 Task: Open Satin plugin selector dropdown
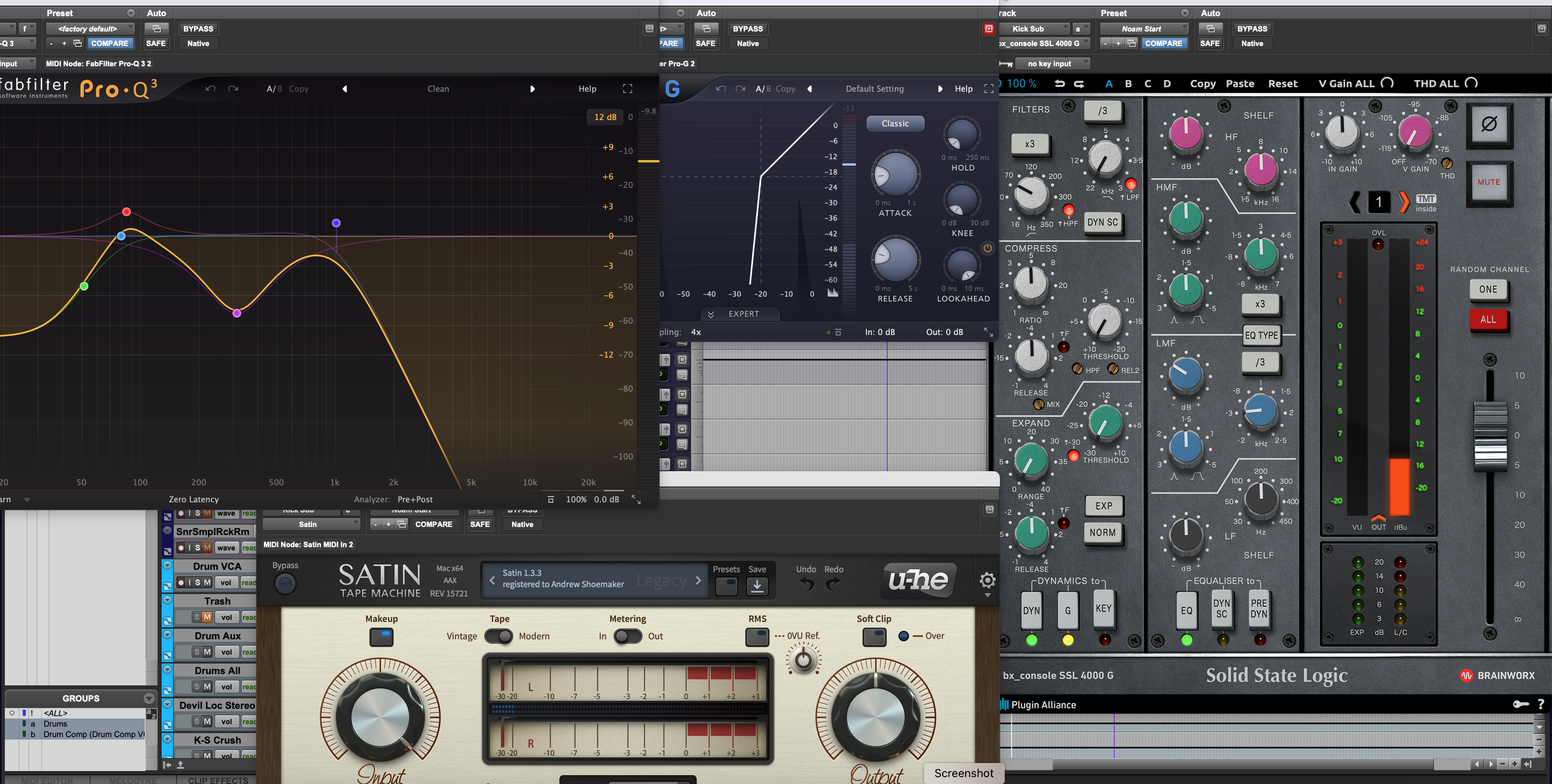coord(311,524)
